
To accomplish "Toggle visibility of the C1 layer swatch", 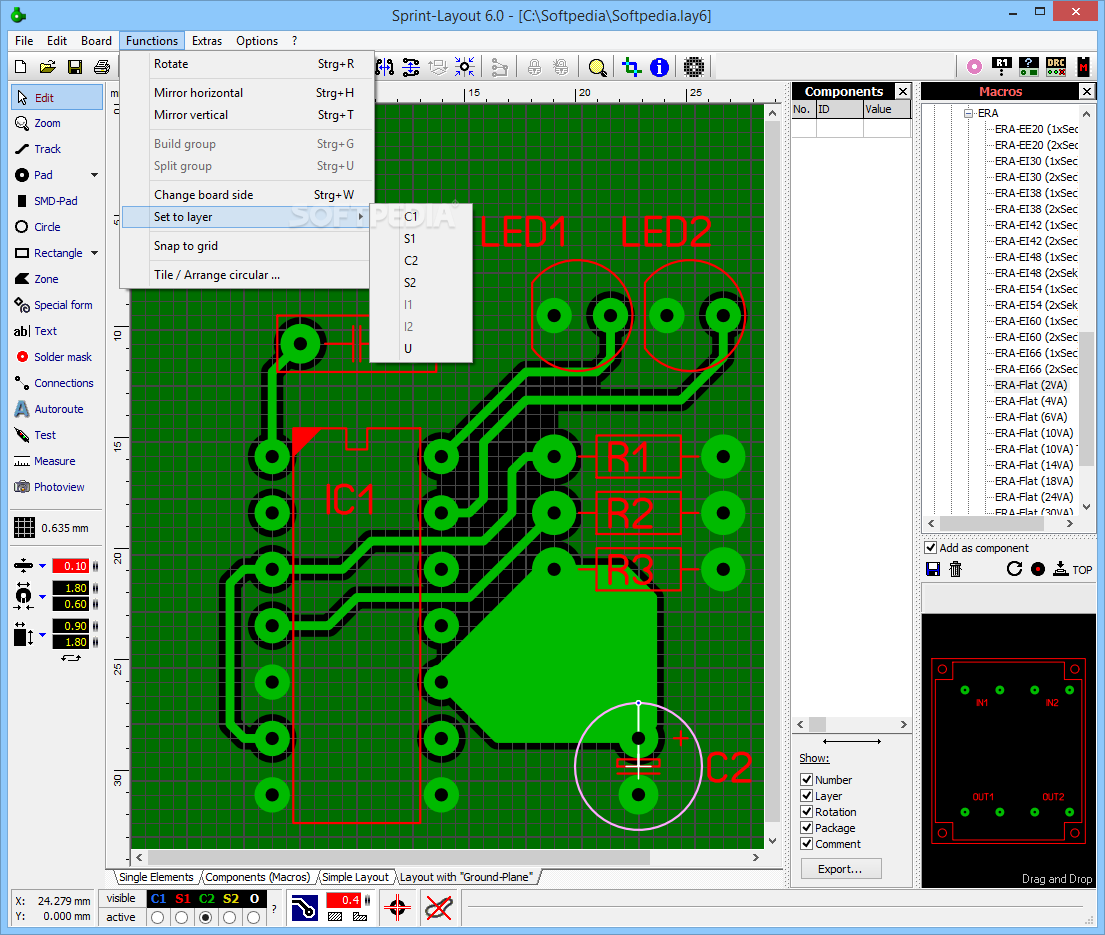I will point(159,899).
